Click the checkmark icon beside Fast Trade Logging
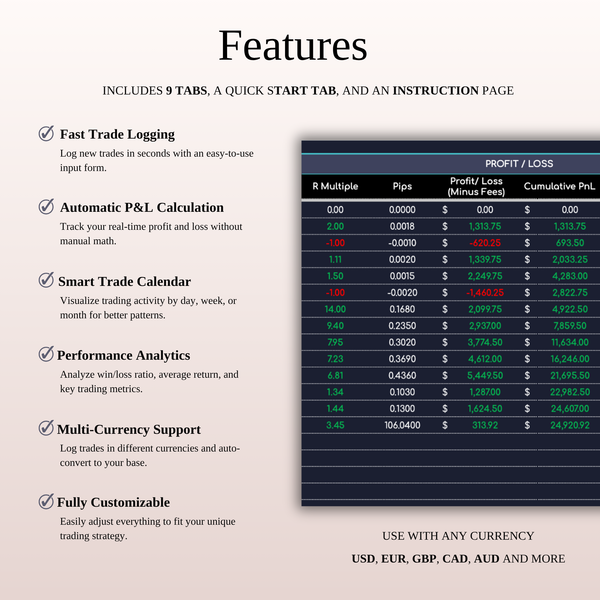The width and height of the screenshot is (600, 600). coord(46,133)
